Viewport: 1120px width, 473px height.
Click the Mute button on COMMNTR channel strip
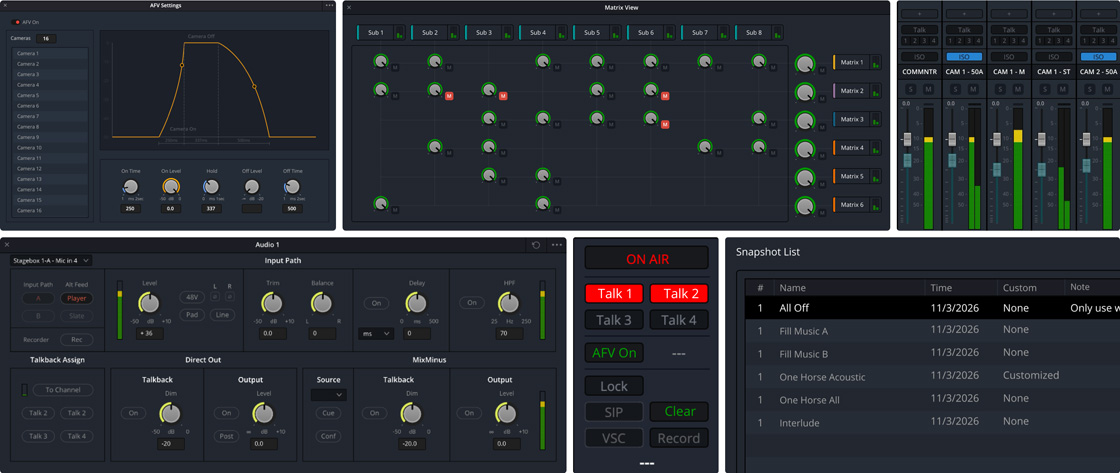(927, 90)
